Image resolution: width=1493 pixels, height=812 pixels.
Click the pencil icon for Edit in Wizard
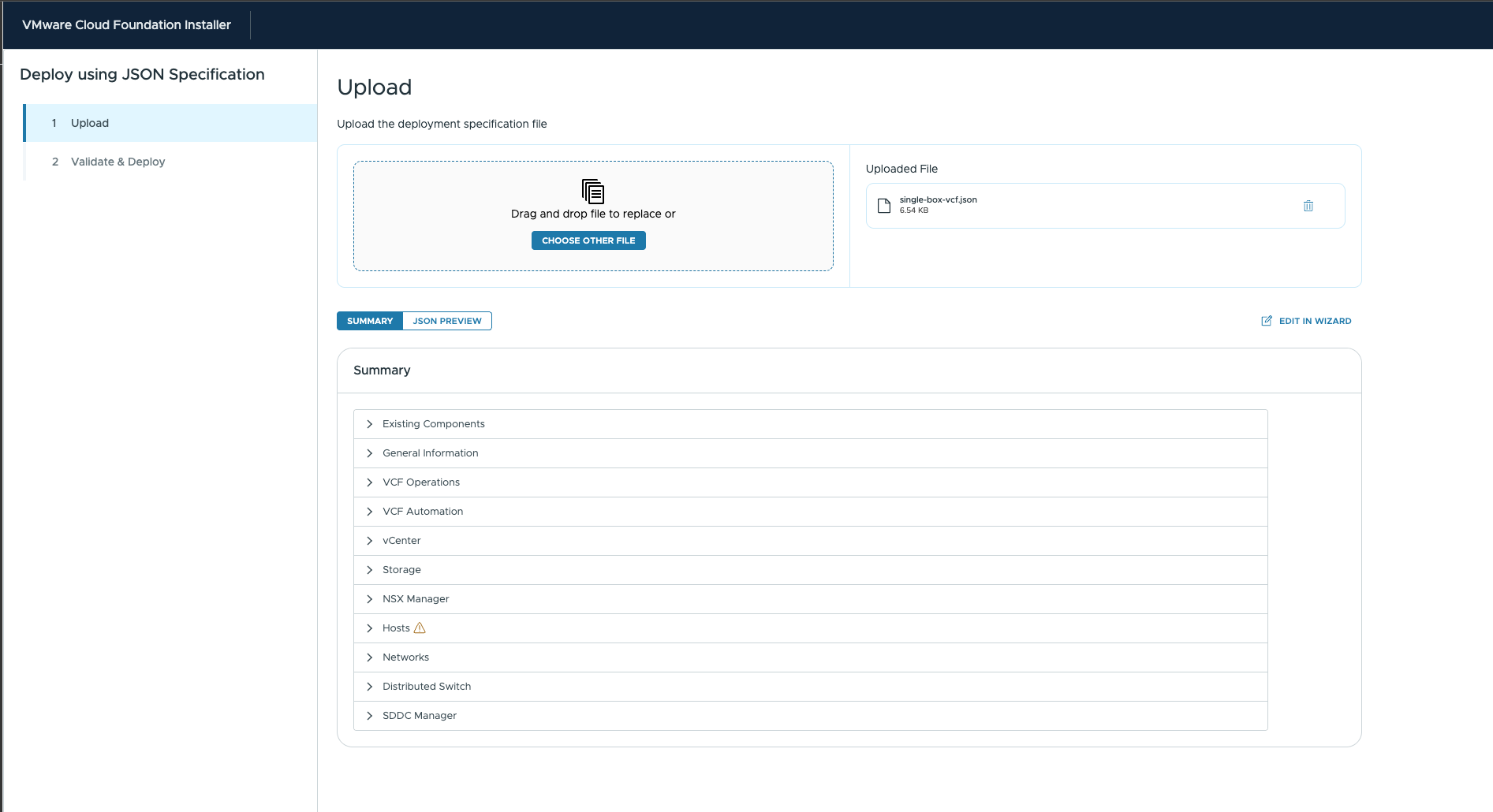(1266, 321)
